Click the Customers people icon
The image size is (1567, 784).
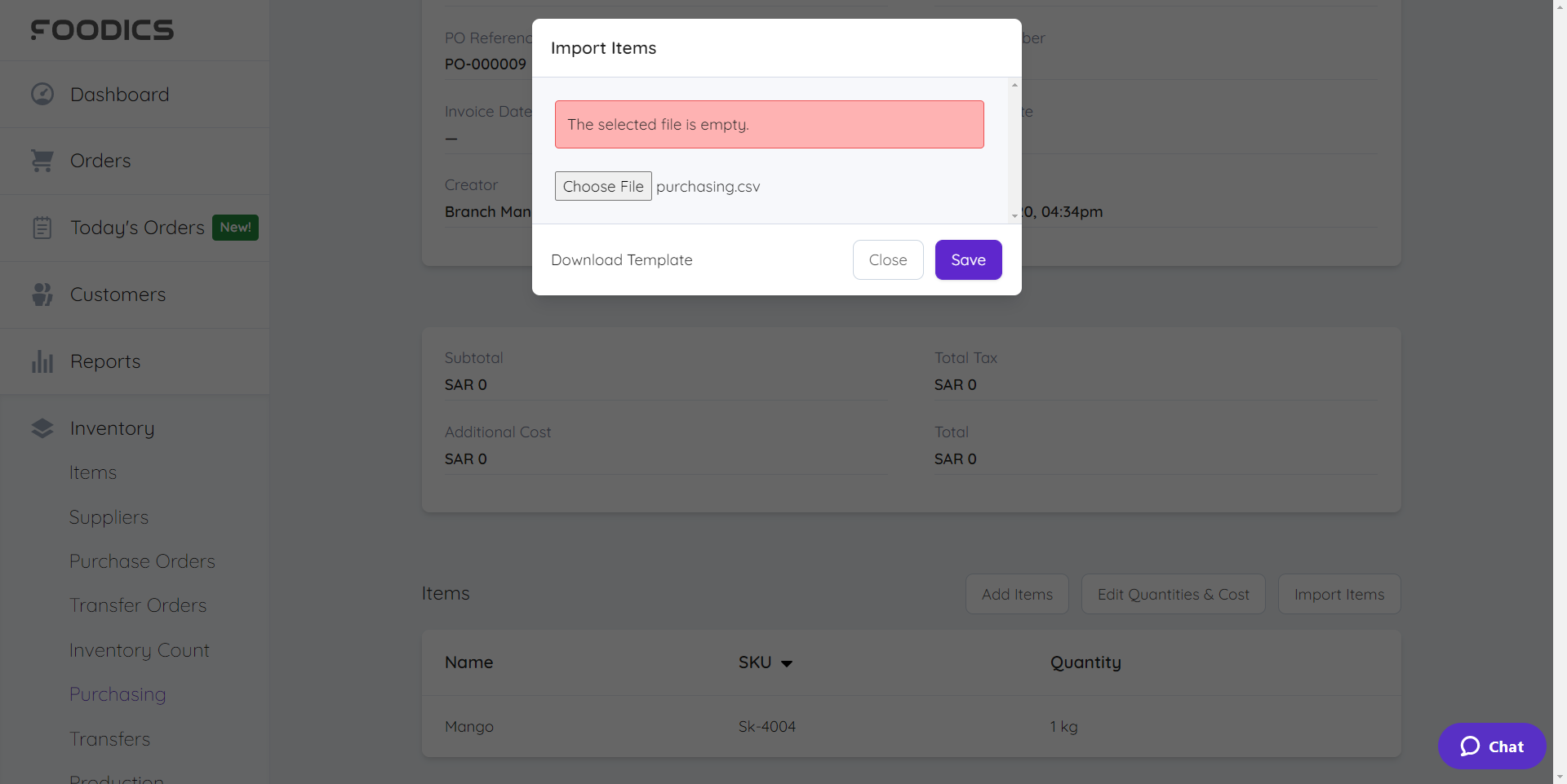42,295
